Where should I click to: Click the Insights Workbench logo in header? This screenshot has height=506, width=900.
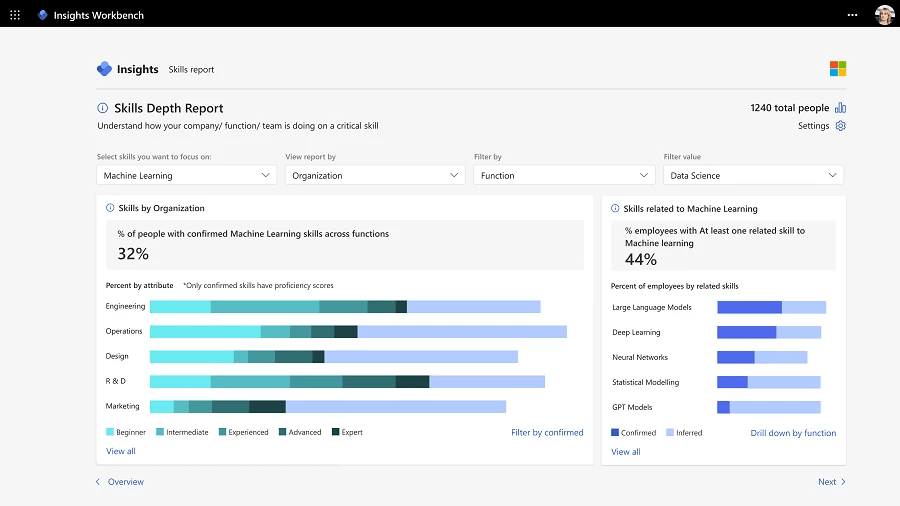click(42, 15)
